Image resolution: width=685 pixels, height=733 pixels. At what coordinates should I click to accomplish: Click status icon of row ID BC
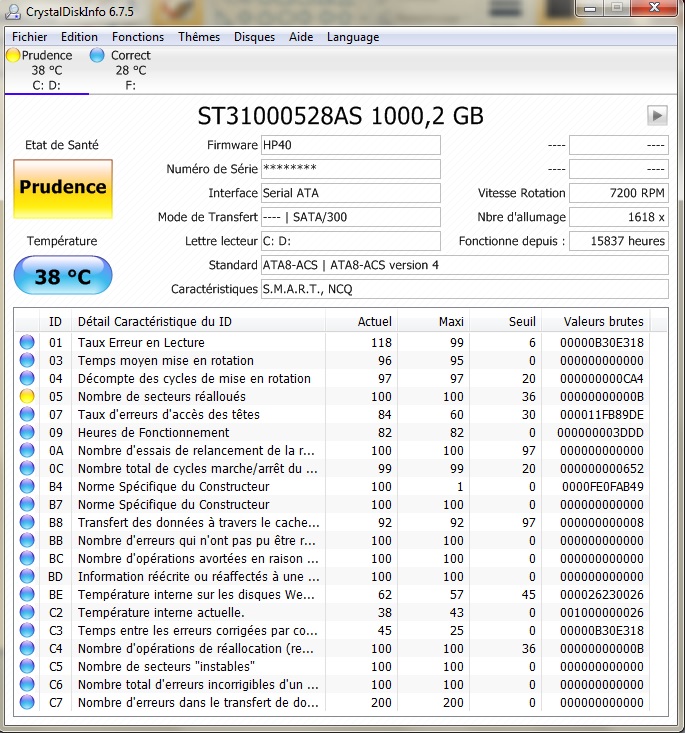[x=27, y=558]
